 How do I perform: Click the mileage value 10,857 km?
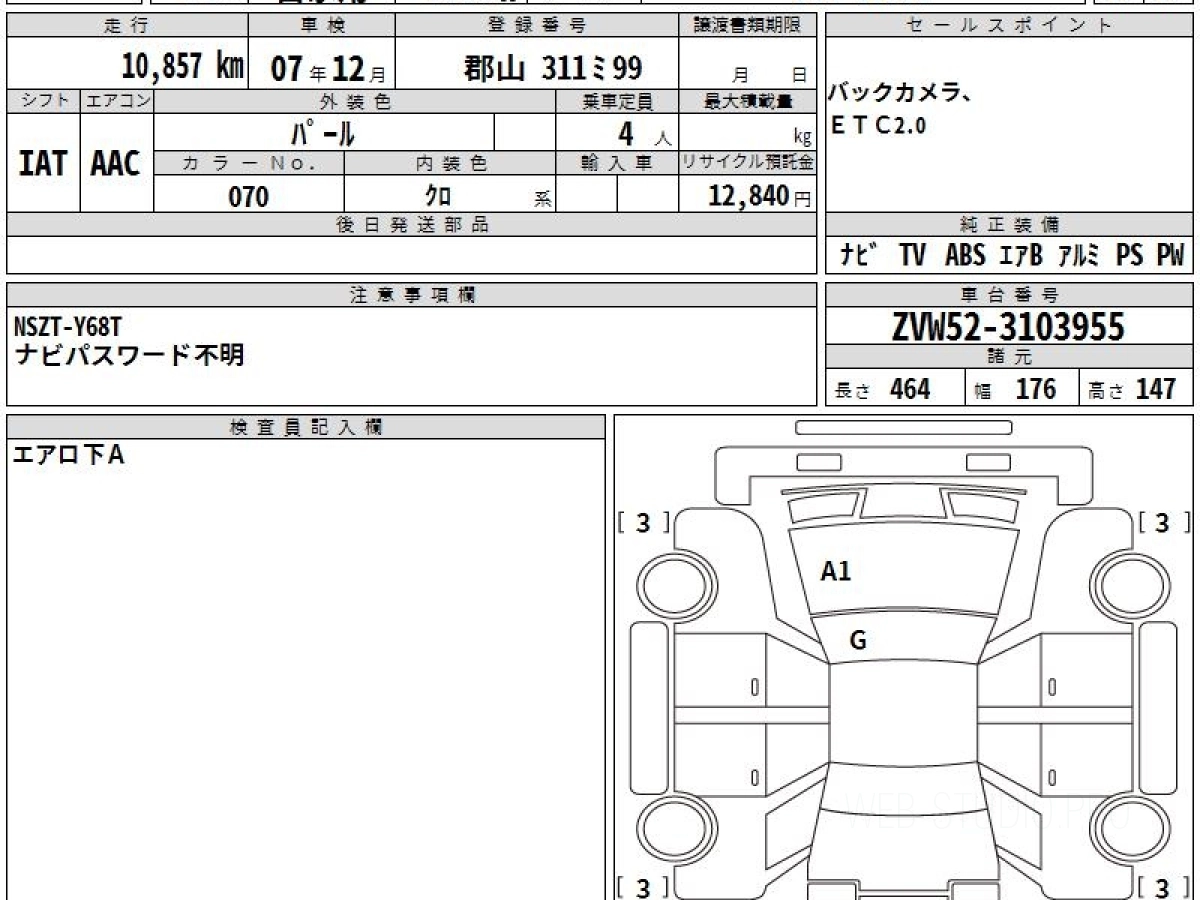183,67
